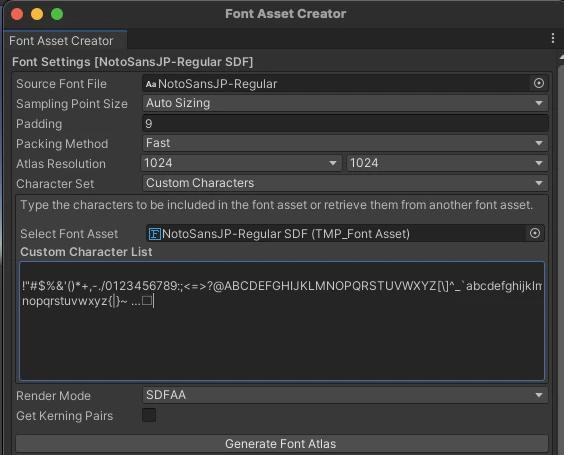This screenshot has width=564, height=455.
Task: Open object picker for Source Font File
Action: point(538,83)
